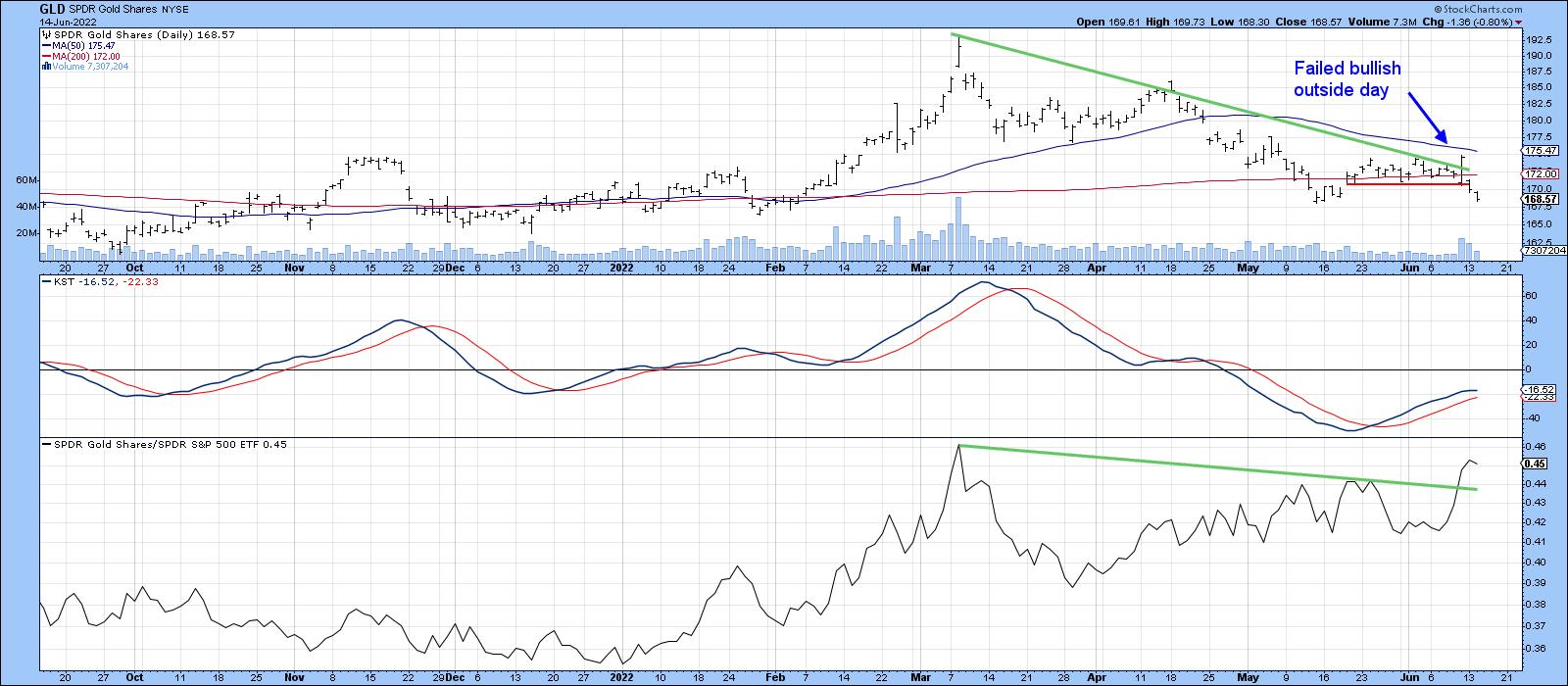The width and height of the screenshot is (1568, 686).
Task: Click the OHLC bars icon beside SPDR Gold Shares (Daily)
Action: point(44,34)
